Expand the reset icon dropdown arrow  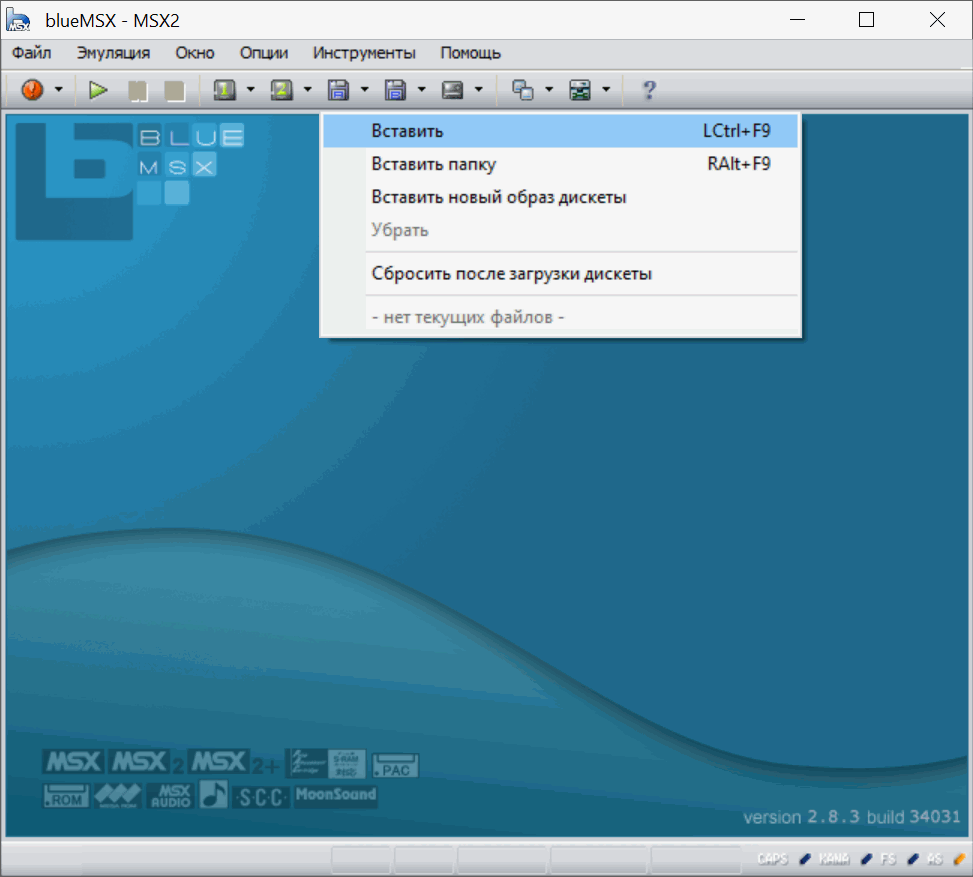(59, 89)
